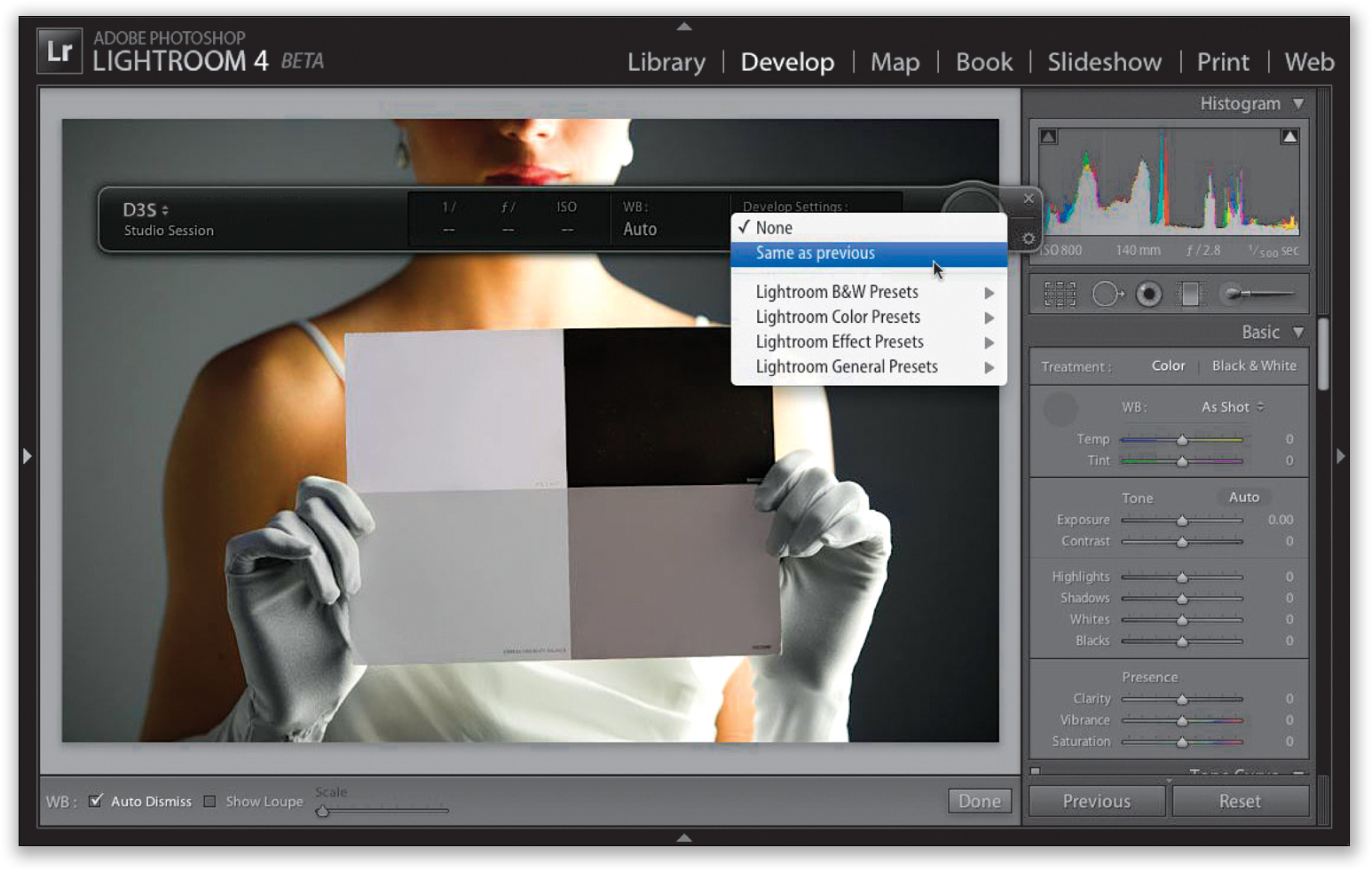This screenshot has height=871, width=1372.
Task: Click the Studio Session name text
Action: [x=169, y=231]
